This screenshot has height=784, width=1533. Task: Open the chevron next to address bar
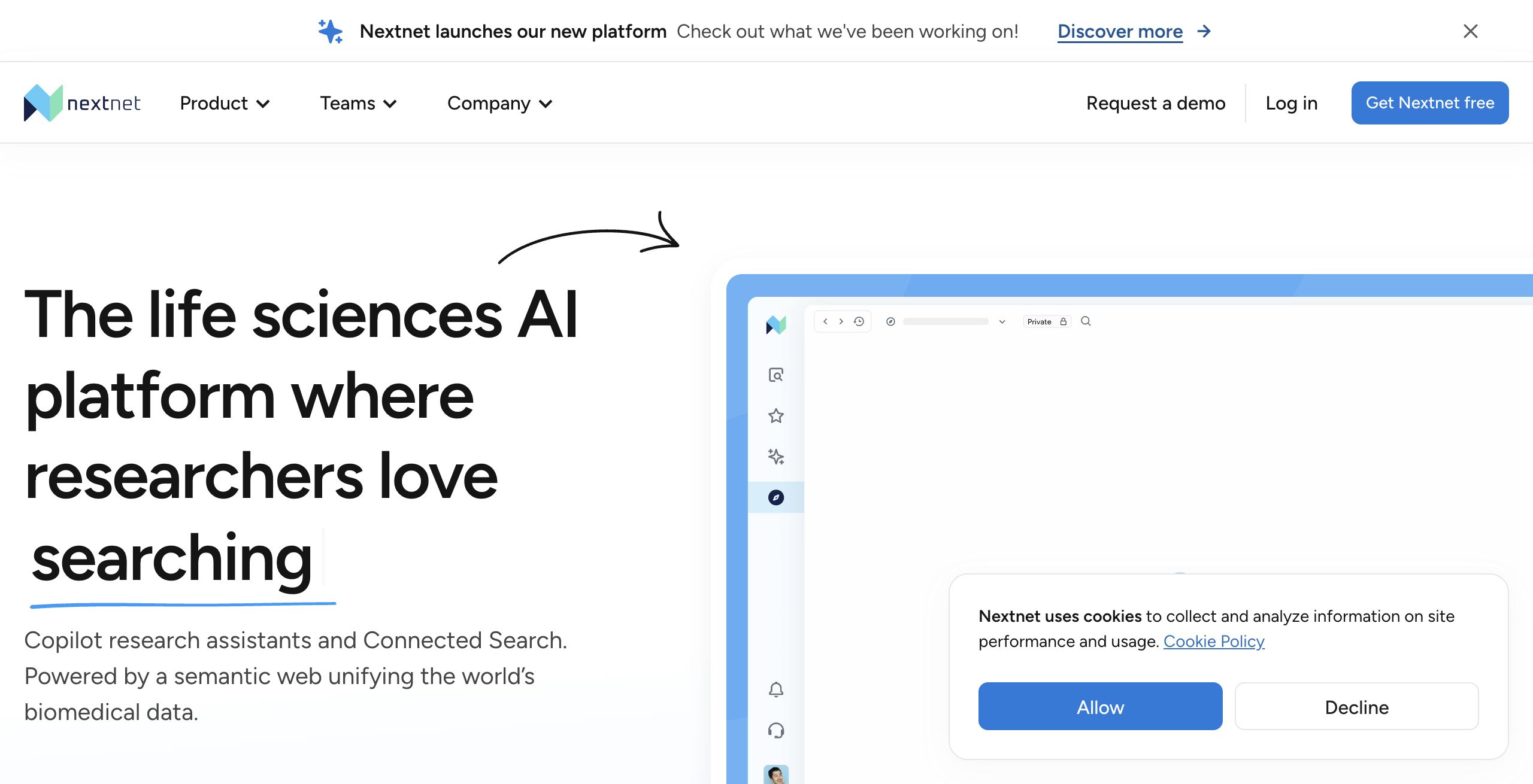1002,322
